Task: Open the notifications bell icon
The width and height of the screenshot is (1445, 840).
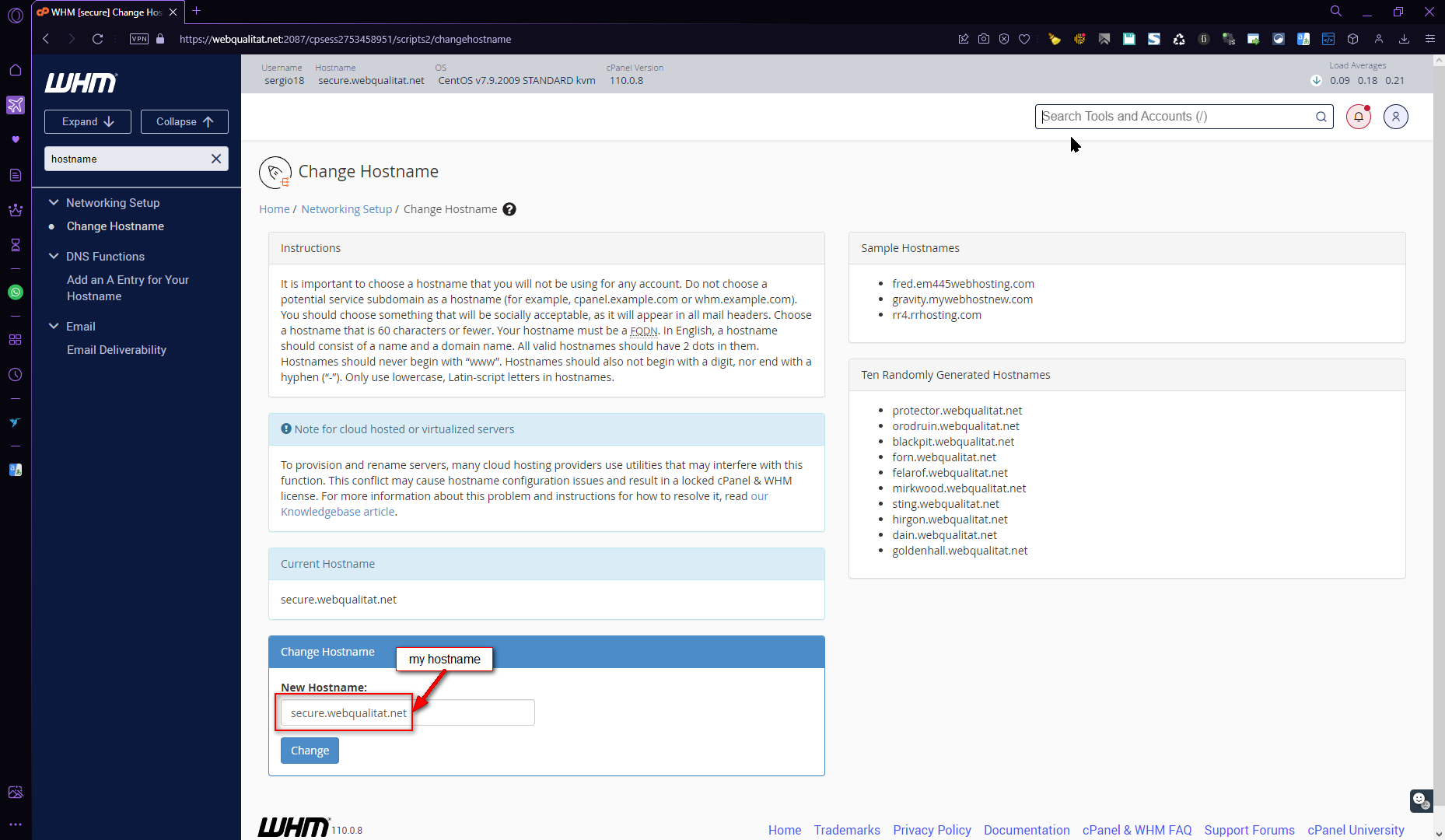Action: [x=1359, y=117]
